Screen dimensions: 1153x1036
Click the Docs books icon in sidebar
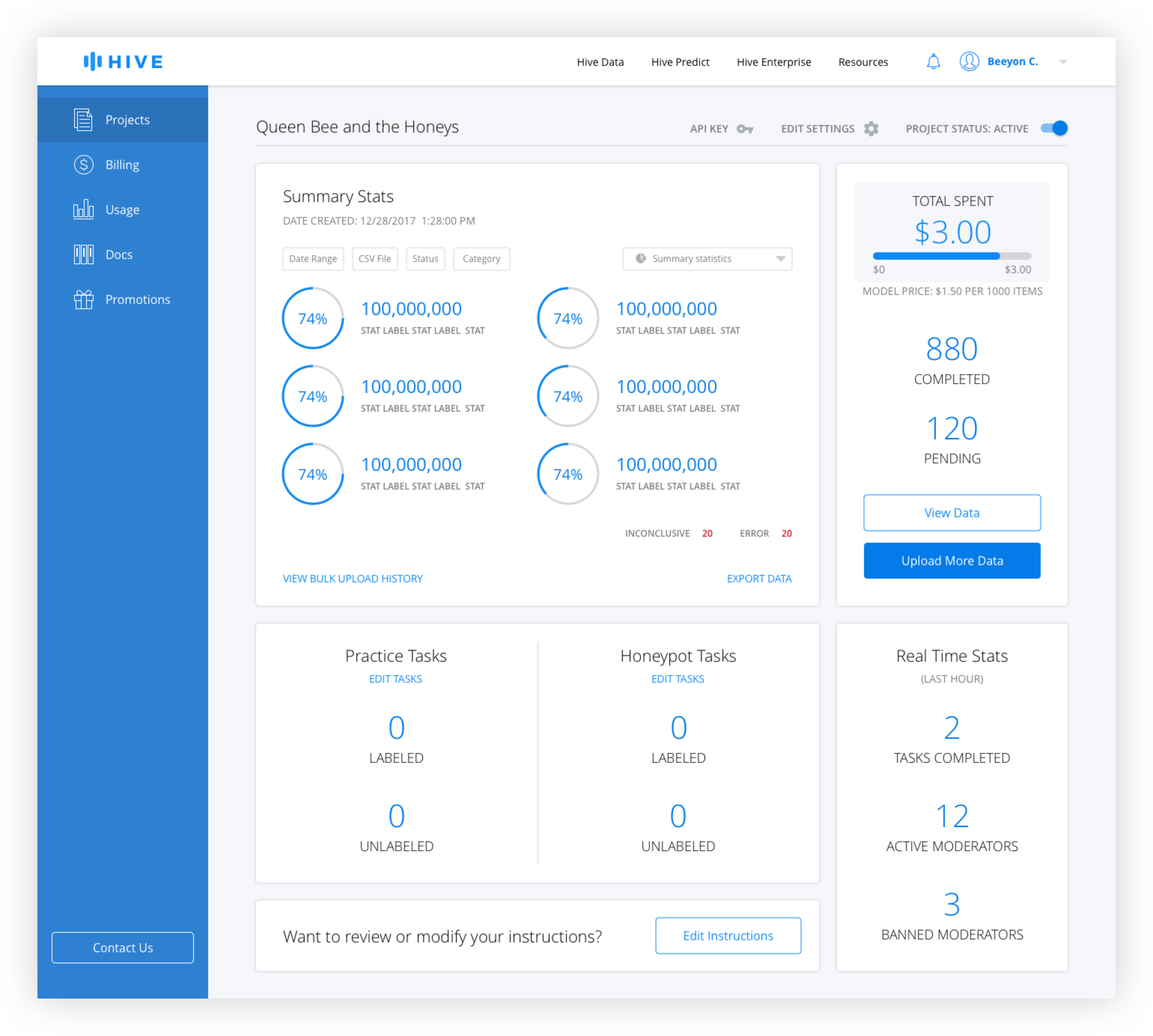point(83,254)
